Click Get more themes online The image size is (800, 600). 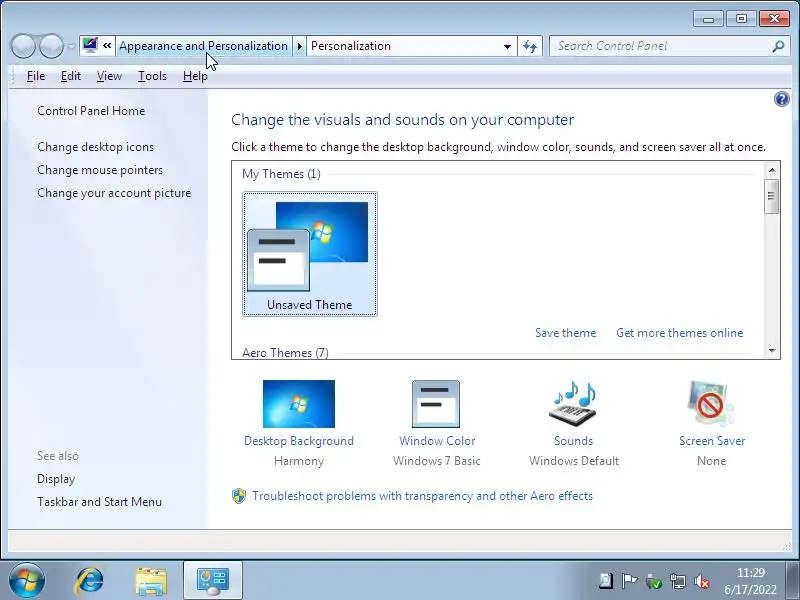tap(680, 333)
